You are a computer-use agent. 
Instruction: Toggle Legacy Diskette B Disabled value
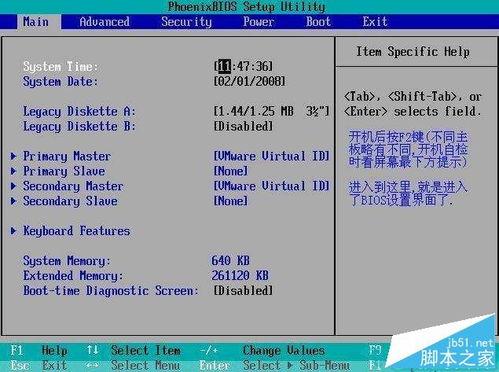tap(243, 126)
